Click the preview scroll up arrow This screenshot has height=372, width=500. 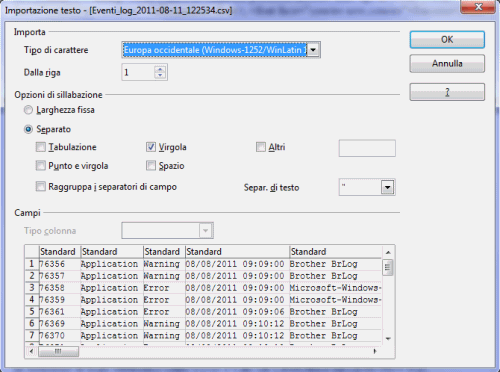coord(388,252)
